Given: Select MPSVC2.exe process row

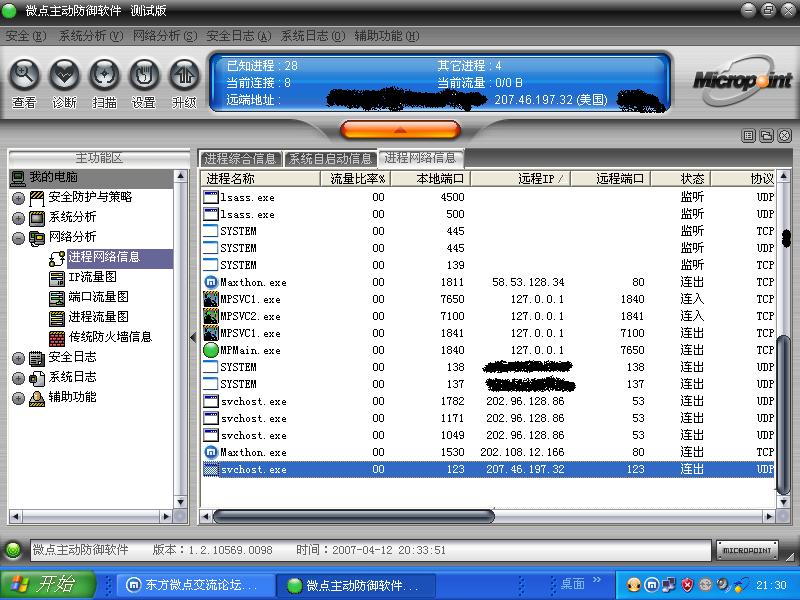Looking at the screenshot, I should pos(488,316).
